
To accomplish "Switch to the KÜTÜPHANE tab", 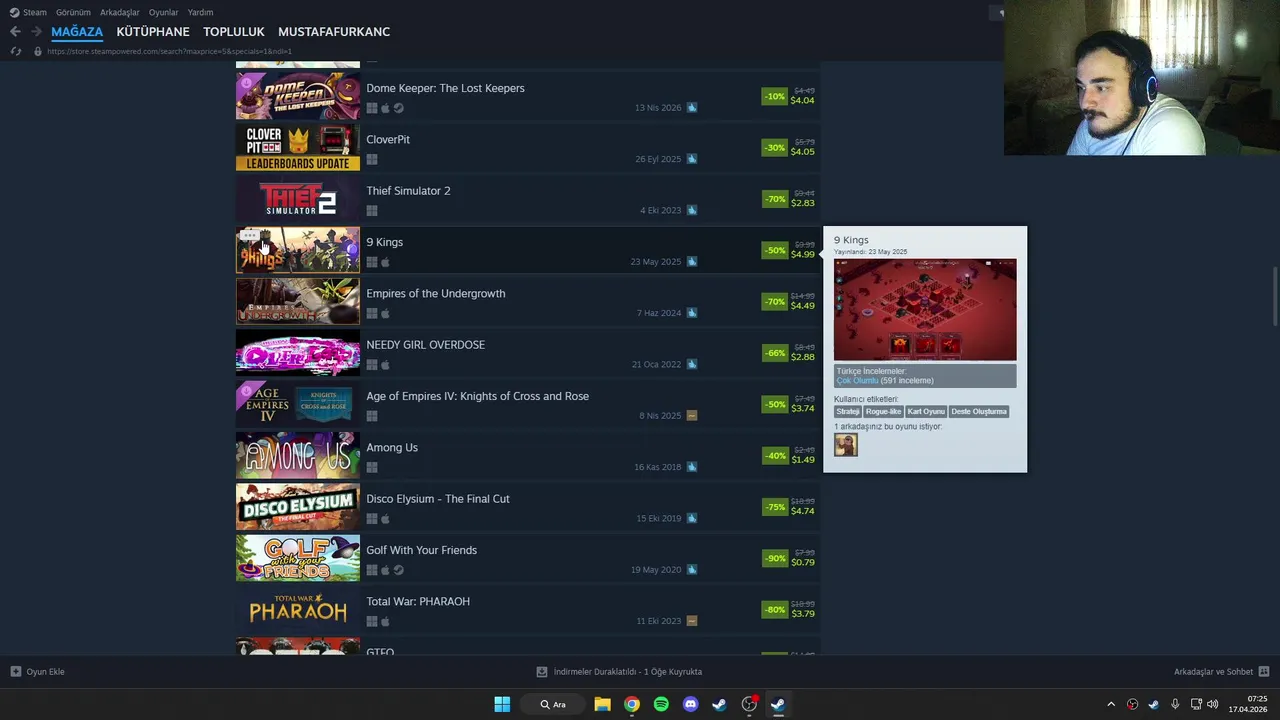I will [x=153, y=32].
